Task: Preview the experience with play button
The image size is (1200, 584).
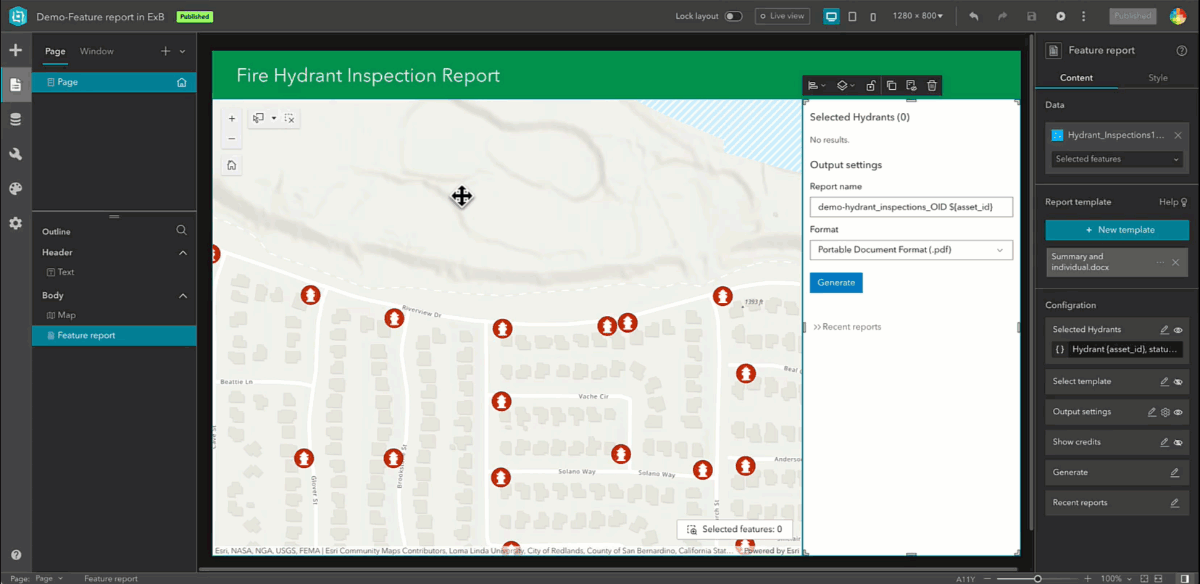Action: coord(1060,17)
